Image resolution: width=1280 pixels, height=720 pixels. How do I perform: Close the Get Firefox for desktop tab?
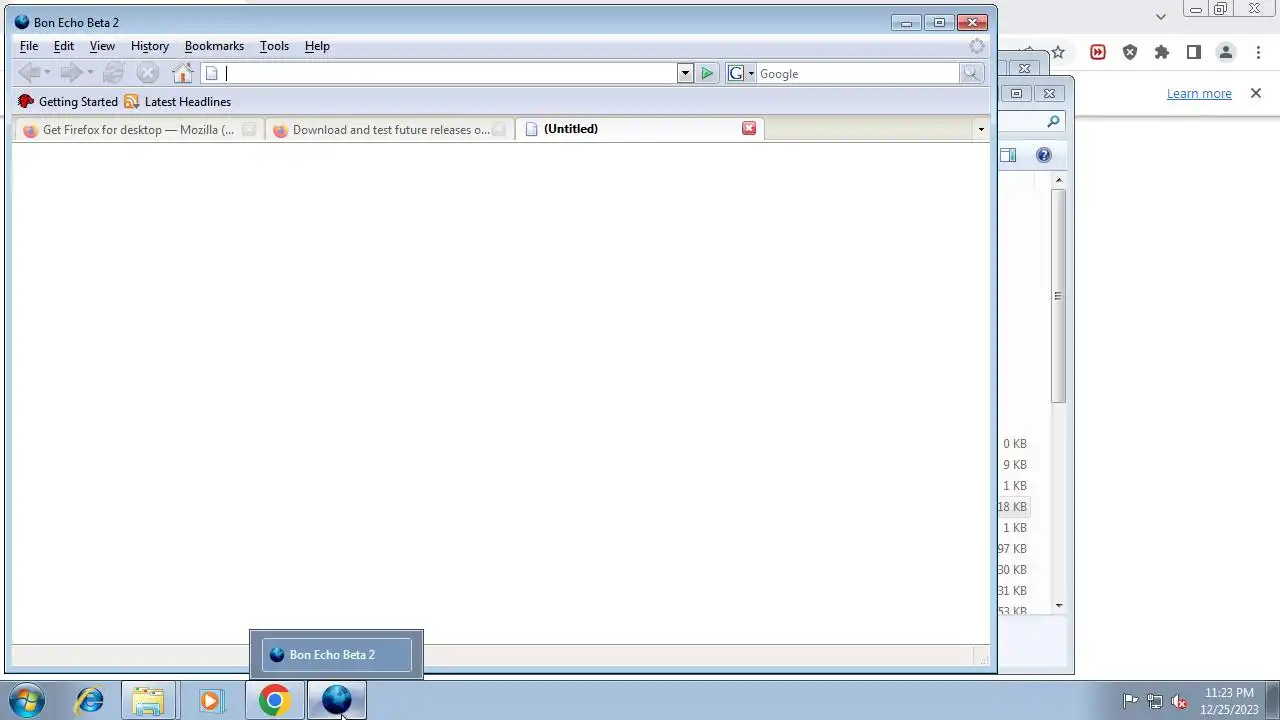(x=249, y=130)
